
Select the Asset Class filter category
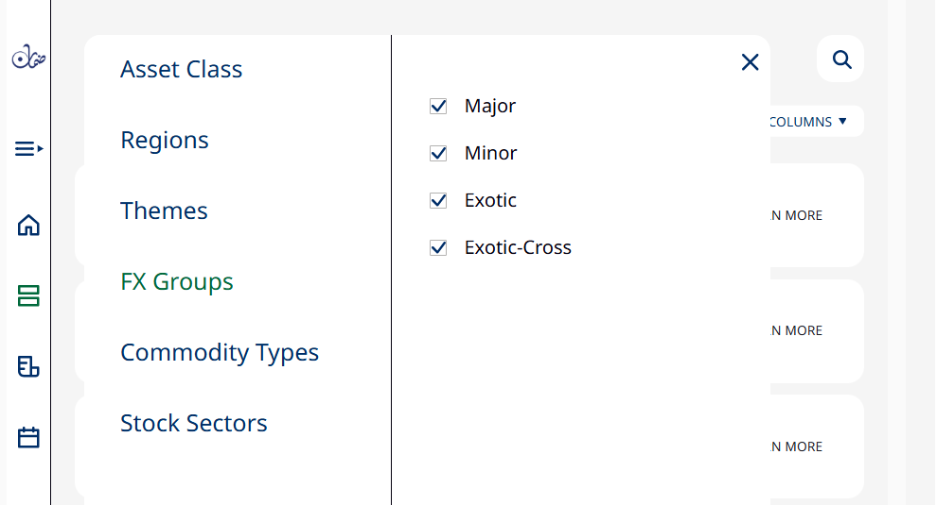[x=181, y=69]
